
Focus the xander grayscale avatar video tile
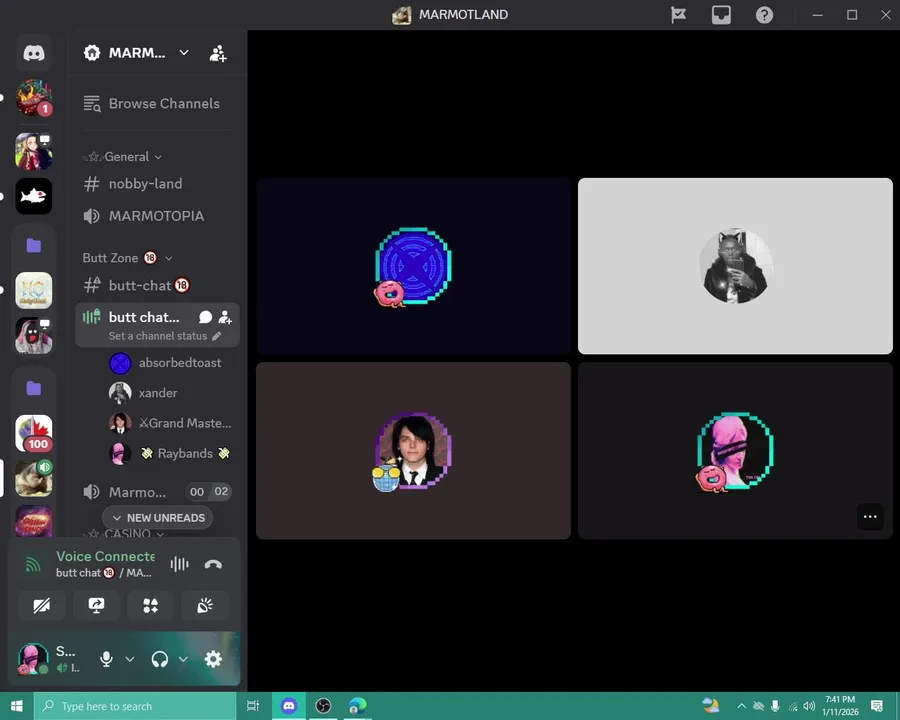(x=735, y=266)
